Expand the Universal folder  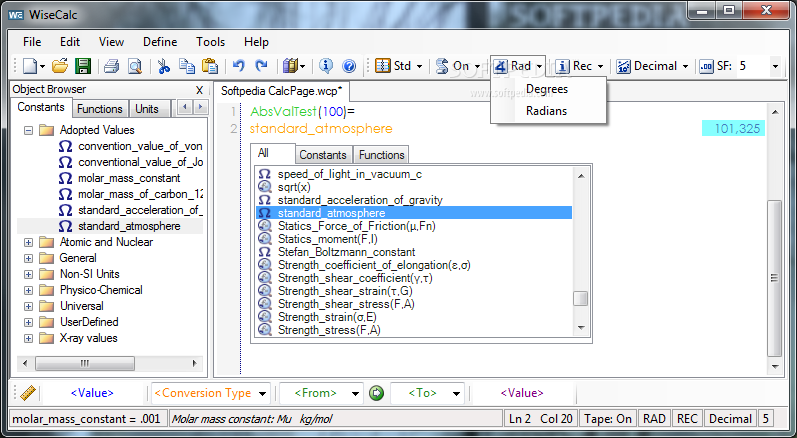[x=28, y=307]
